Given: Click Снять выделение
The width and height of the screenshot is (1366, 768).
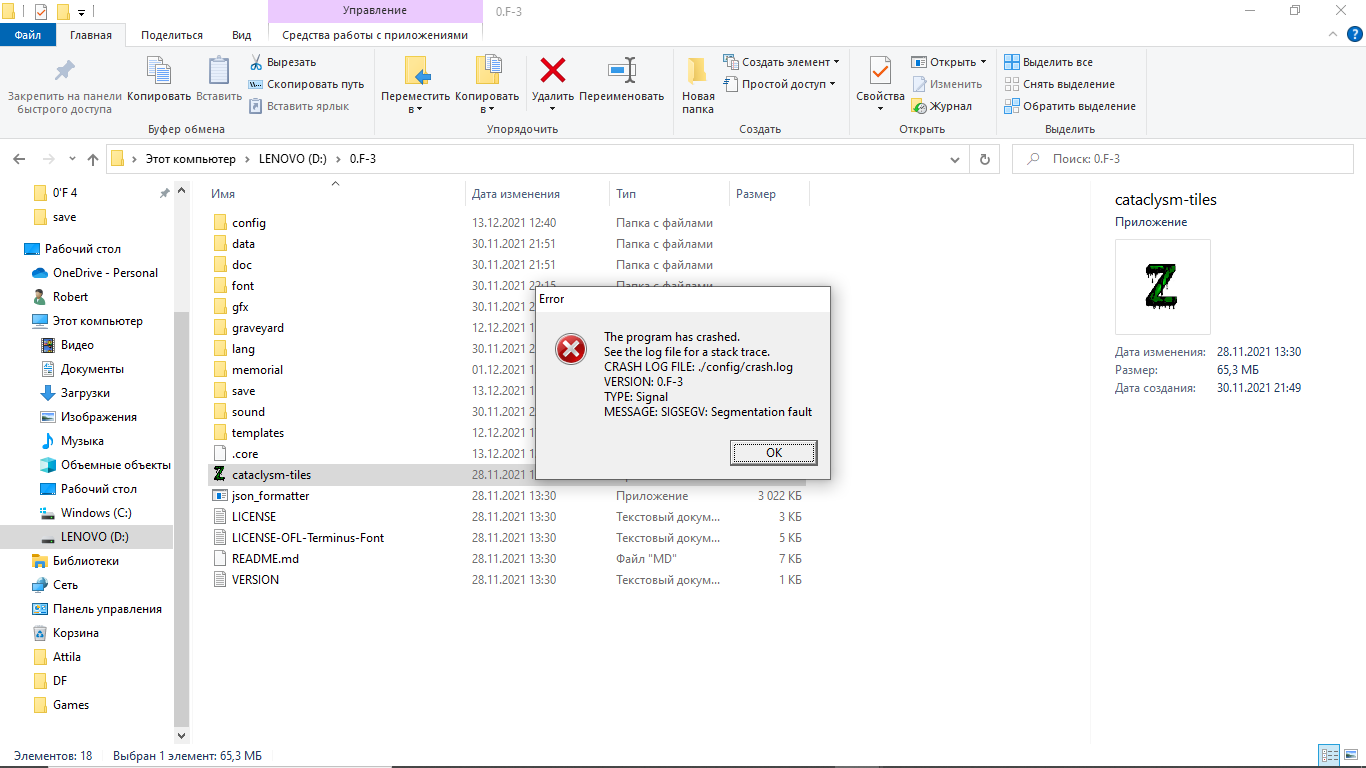Looking at the screenshot, I should [1059, 84].
